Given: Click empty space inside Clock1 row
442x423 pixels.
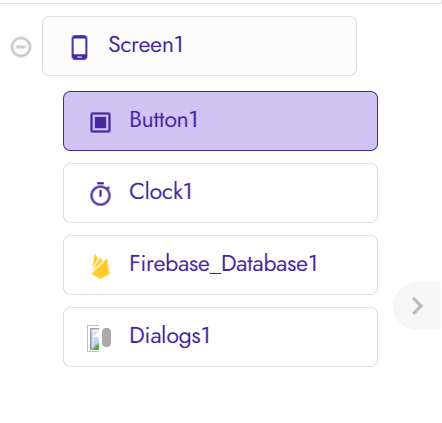Looking at the screenshot, I should (283, 193).
